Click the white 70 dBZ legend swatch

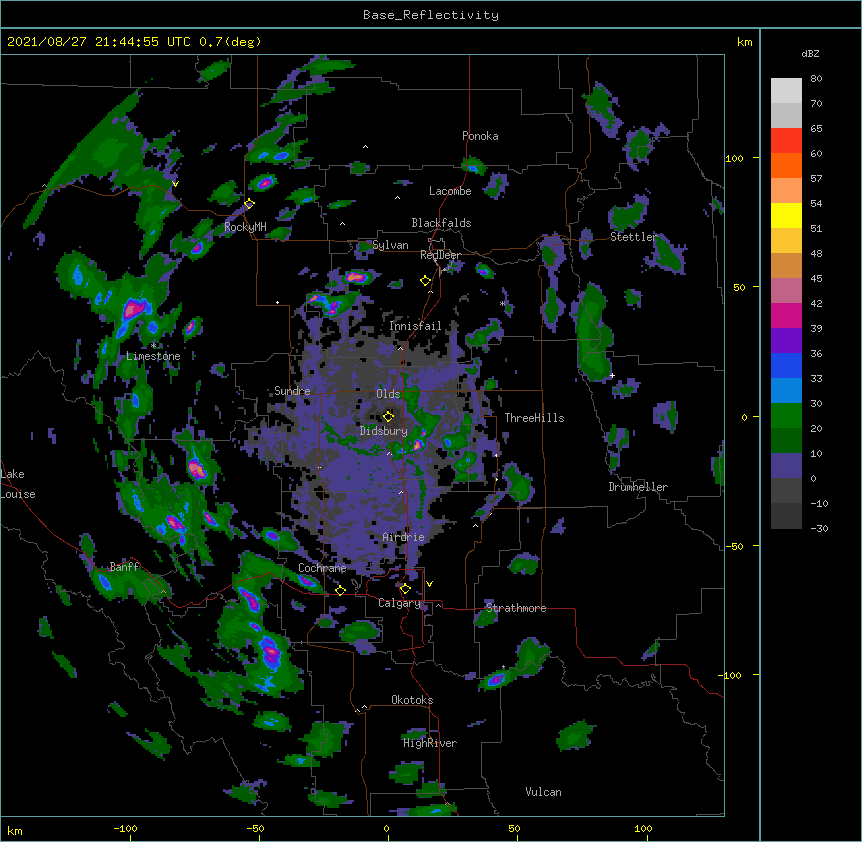tap(786, 90)
